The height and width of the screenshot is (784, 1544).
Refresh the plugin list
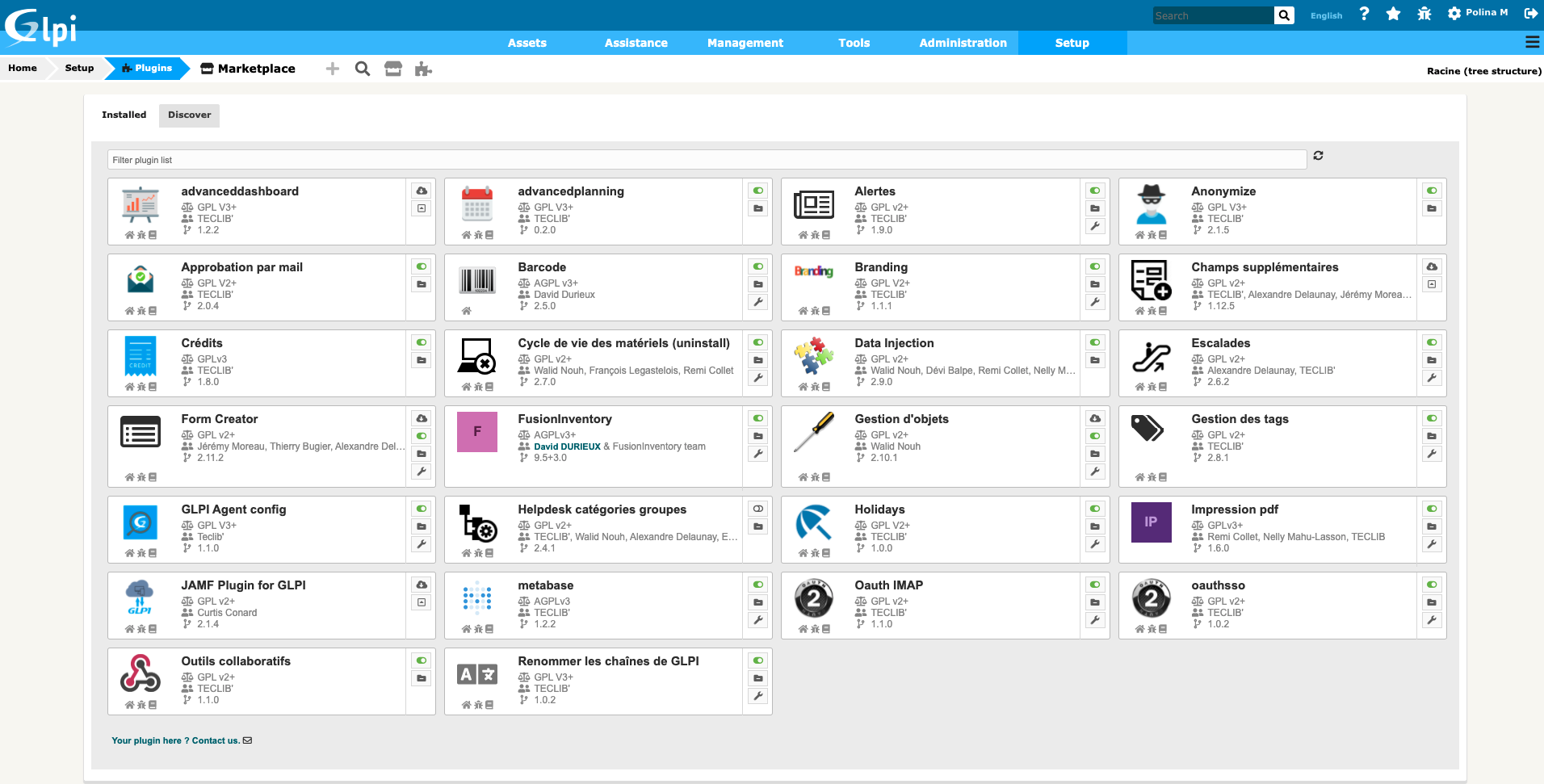tap(1318, 156)
